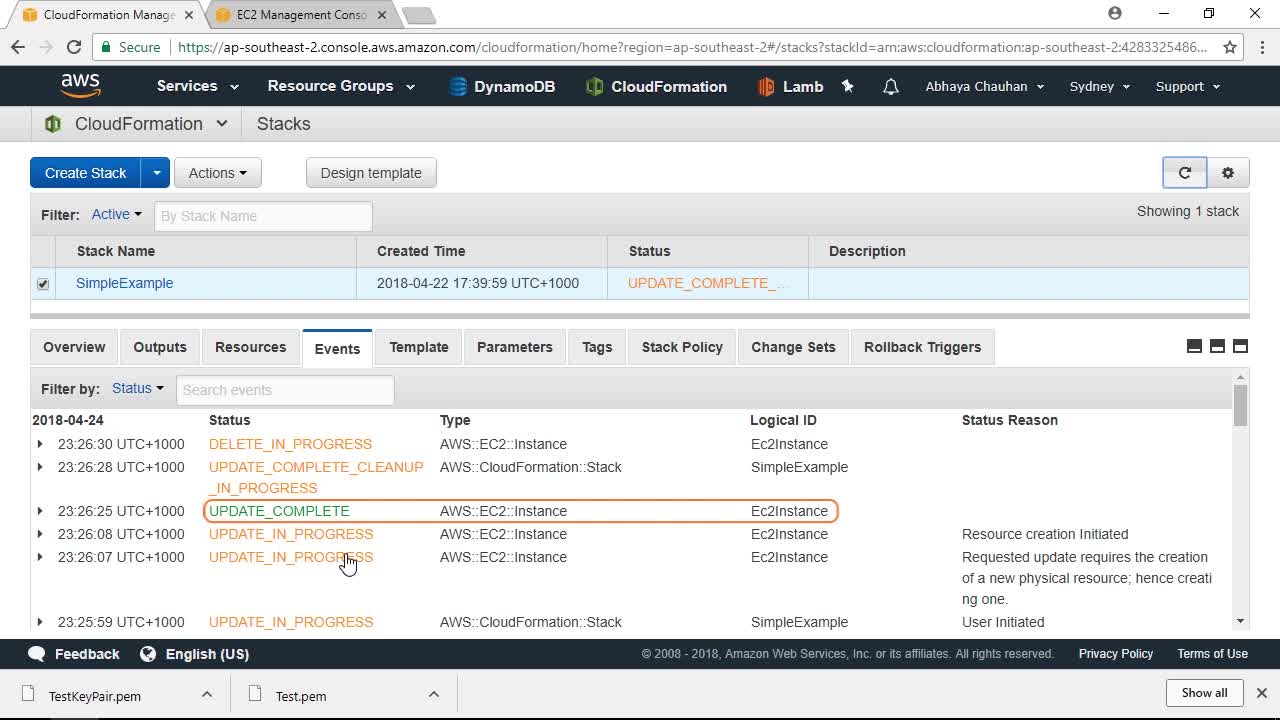Toggle the SimpleExample stack checkbox
This screenshot has width=1280, height=720.
pyautogui.click(x=43, y=284)
